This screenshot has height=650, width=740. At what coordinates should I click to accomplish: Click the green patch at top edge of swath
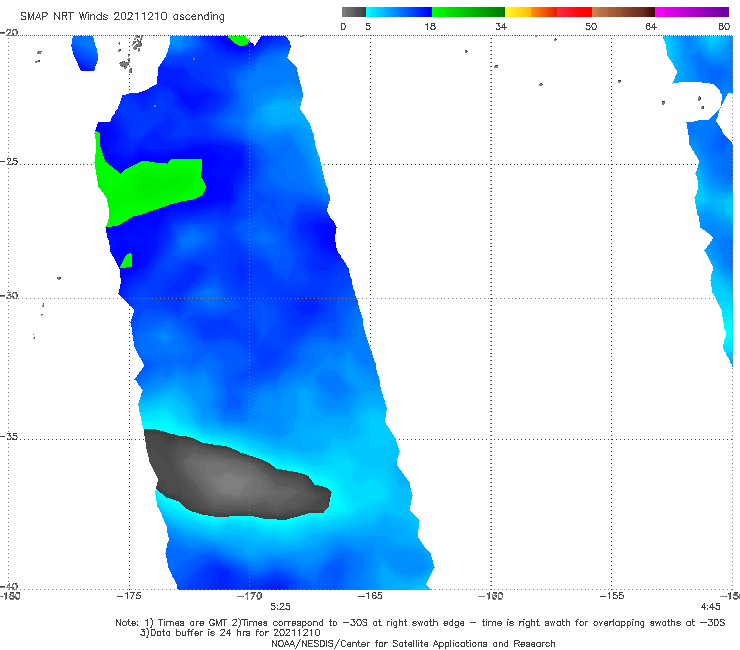(239, 40)
